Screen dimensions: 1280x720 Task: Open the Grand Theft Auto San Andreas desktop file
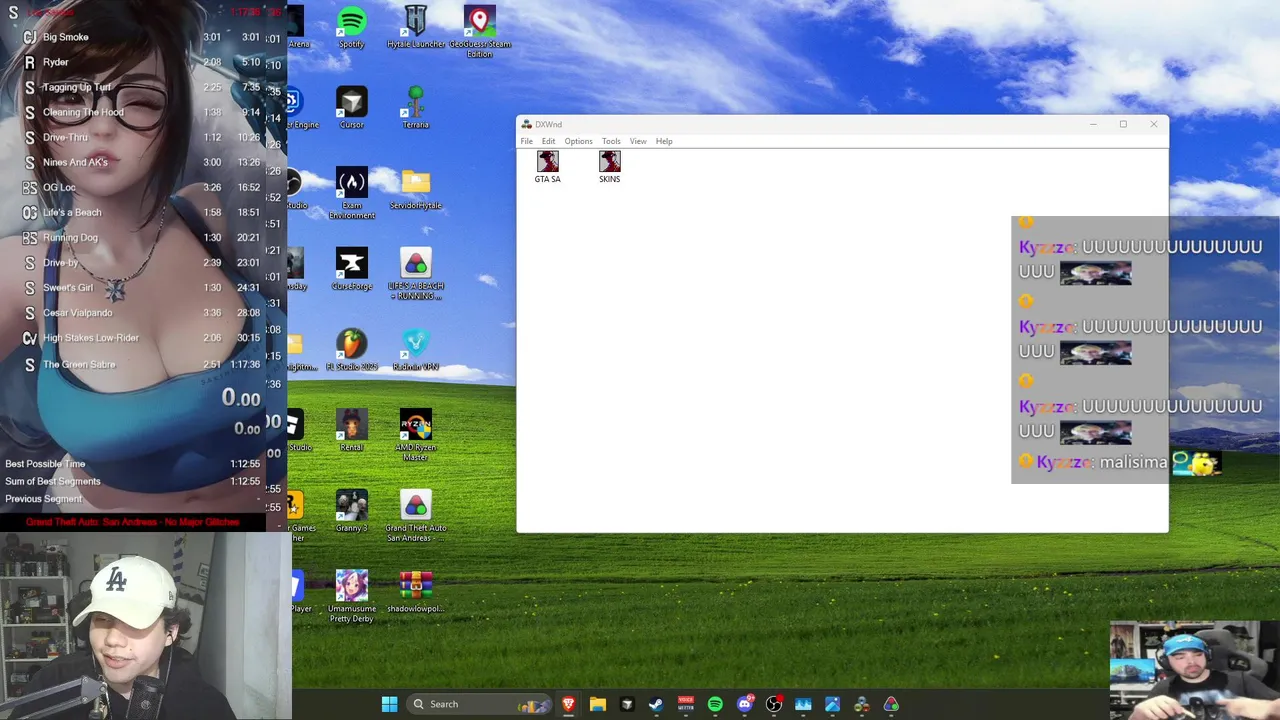416,516
